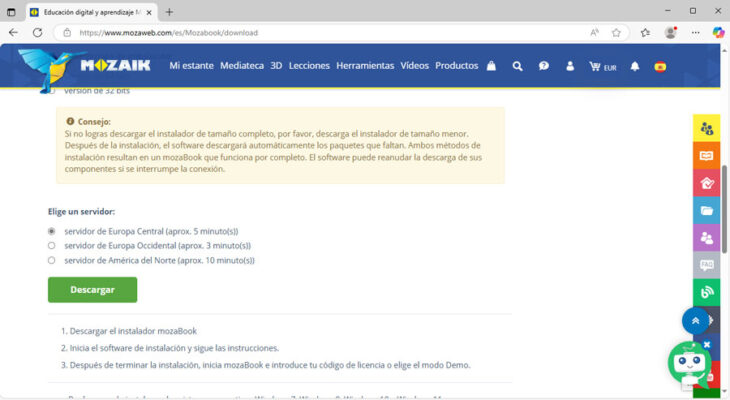Click the 'Elige un servidor:' heading text

click(81, 211)
